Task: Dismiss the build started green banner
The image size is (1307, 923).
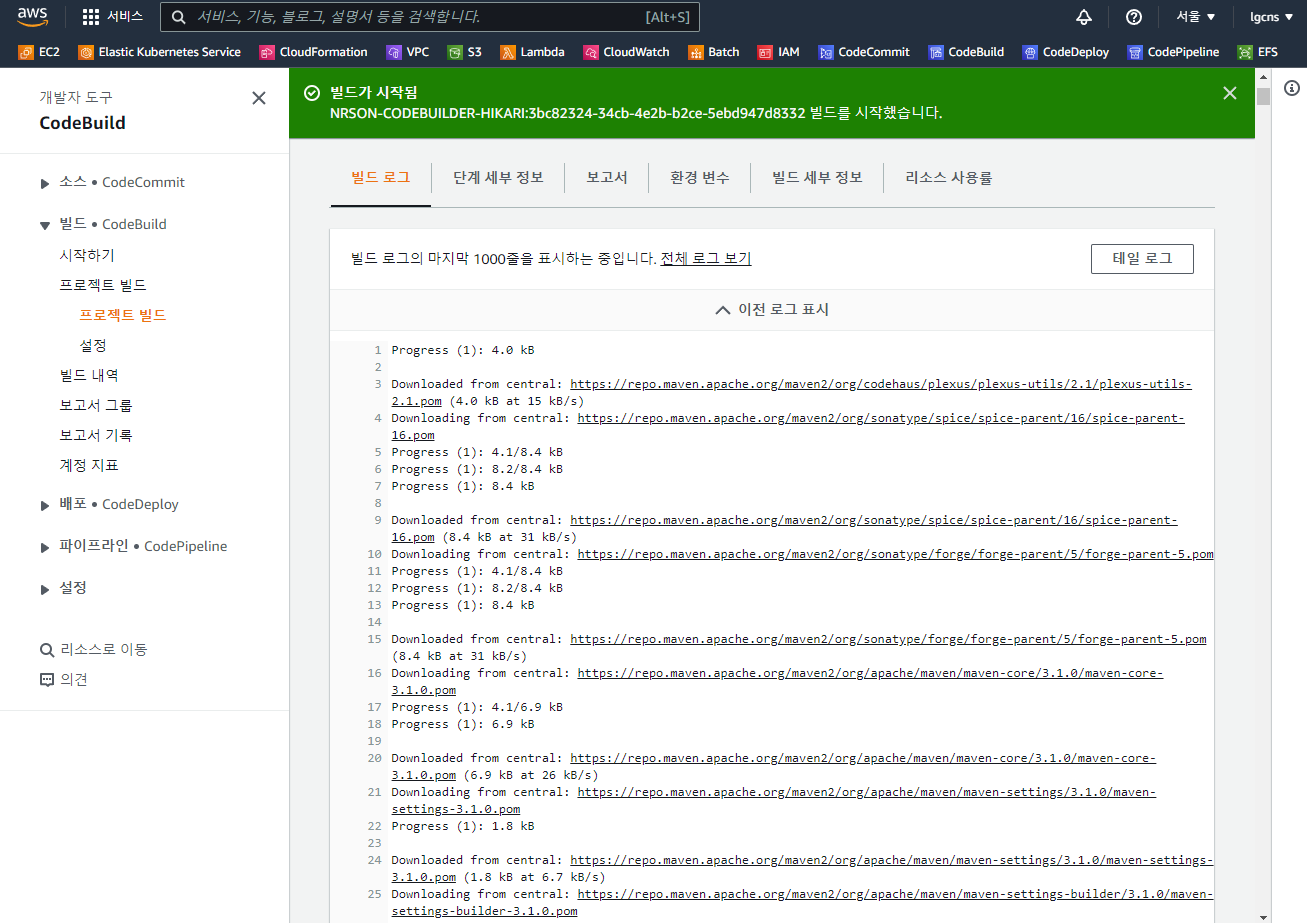Action: coord(1230,93)
